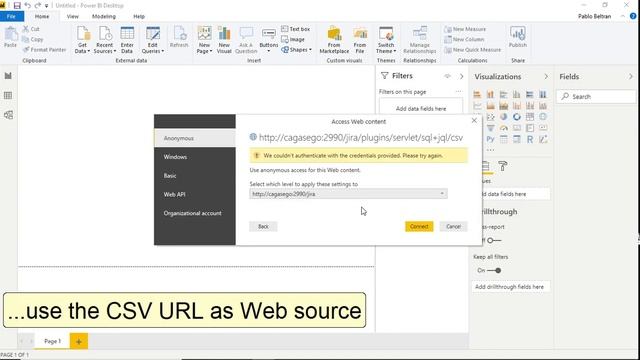Insert an Image from the ribbon
The width and height of the screenshot is (640, 360).
pyautogui.click(x=293, y=39)
